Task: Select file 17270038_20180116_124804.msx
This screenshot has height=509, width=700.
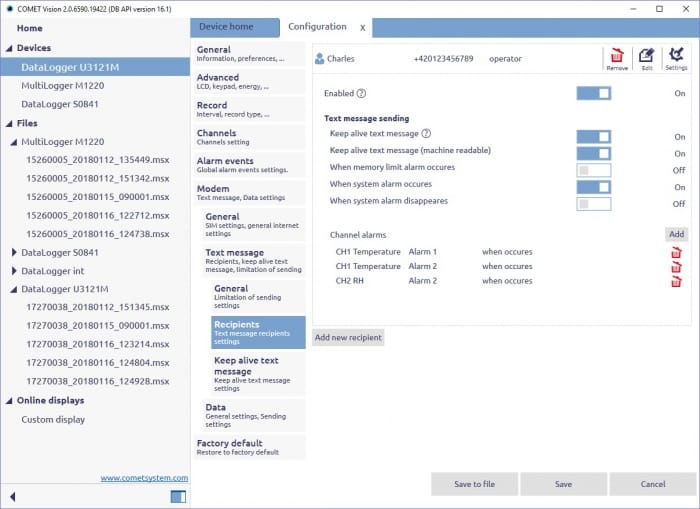Action: point(97,363)
